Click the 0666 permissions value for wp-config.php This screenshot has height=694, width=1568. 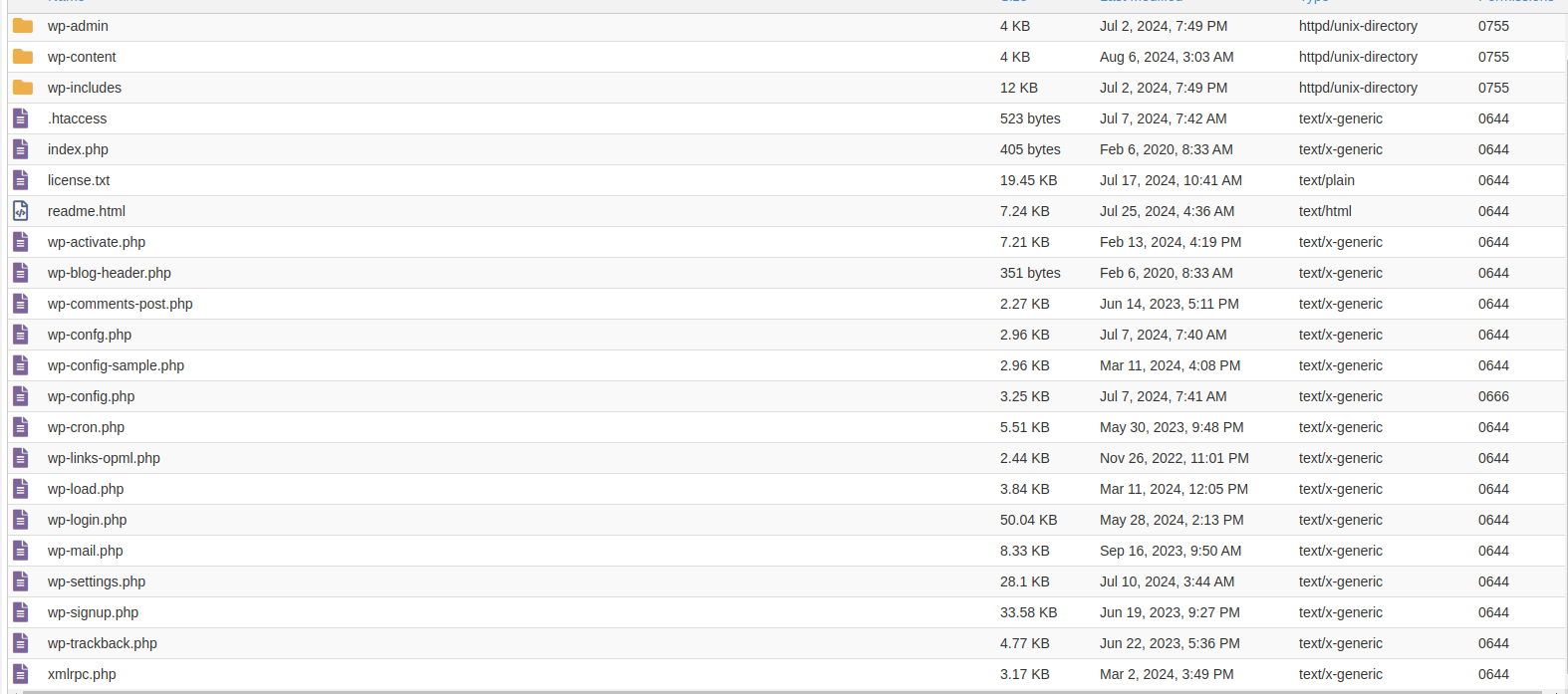[1493, 396]
